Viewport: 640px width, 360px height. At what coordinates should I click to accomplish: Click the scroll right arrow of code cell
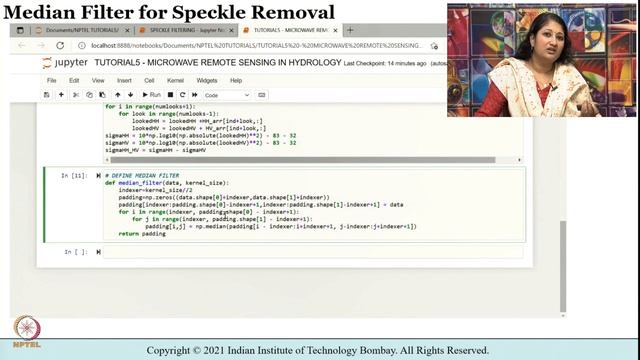[519, 160]
